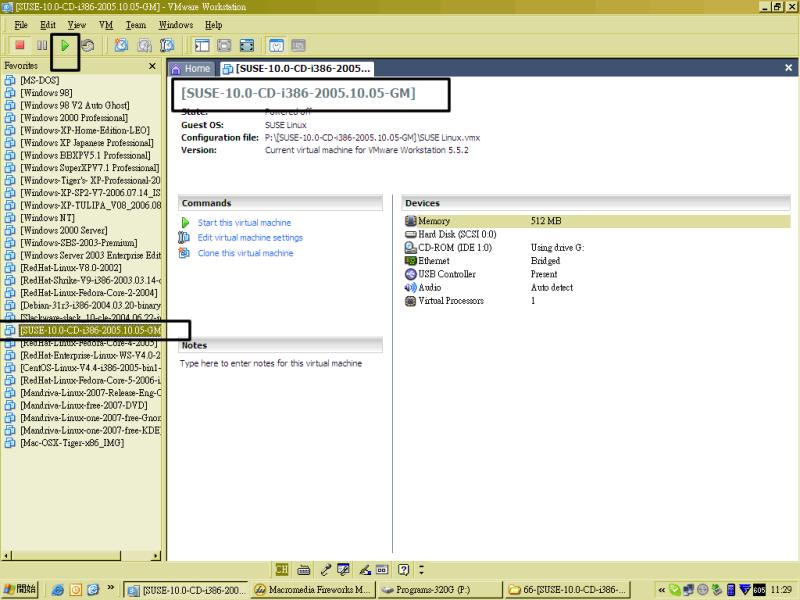Open the VM menu

pyautogui.click(x=106, y=25)
